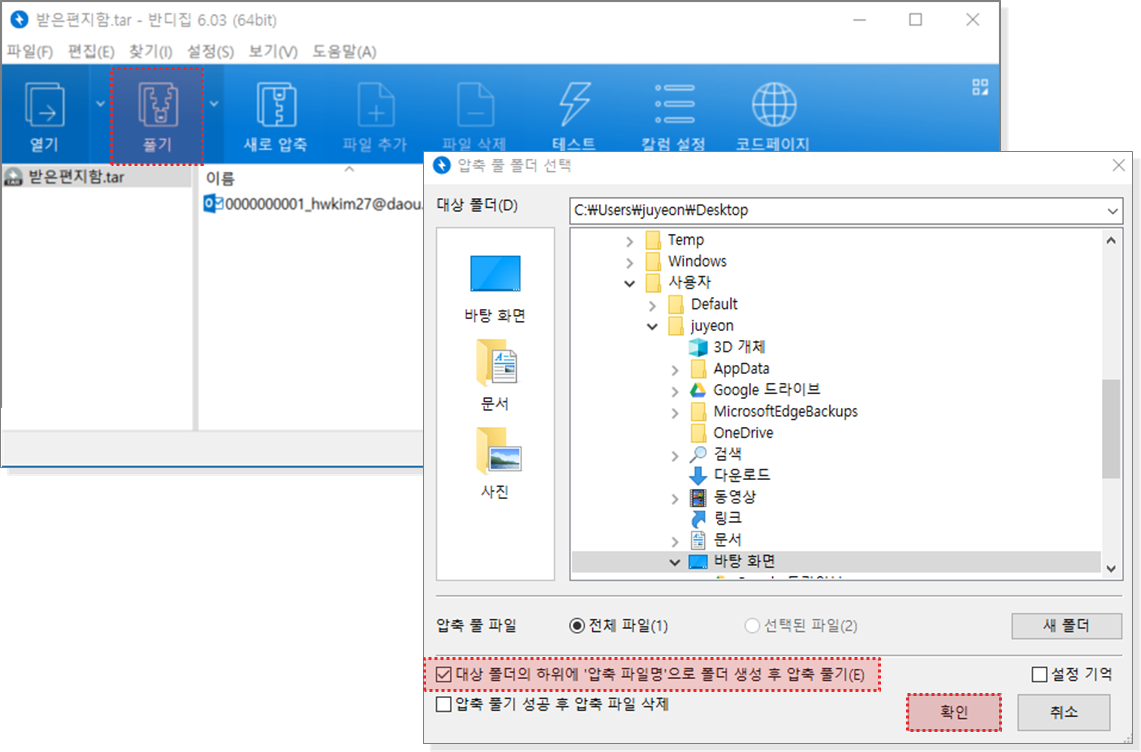Open the 파일(F) menu
This screenshot has height=752, width=1141.
(x=30, y=51)
